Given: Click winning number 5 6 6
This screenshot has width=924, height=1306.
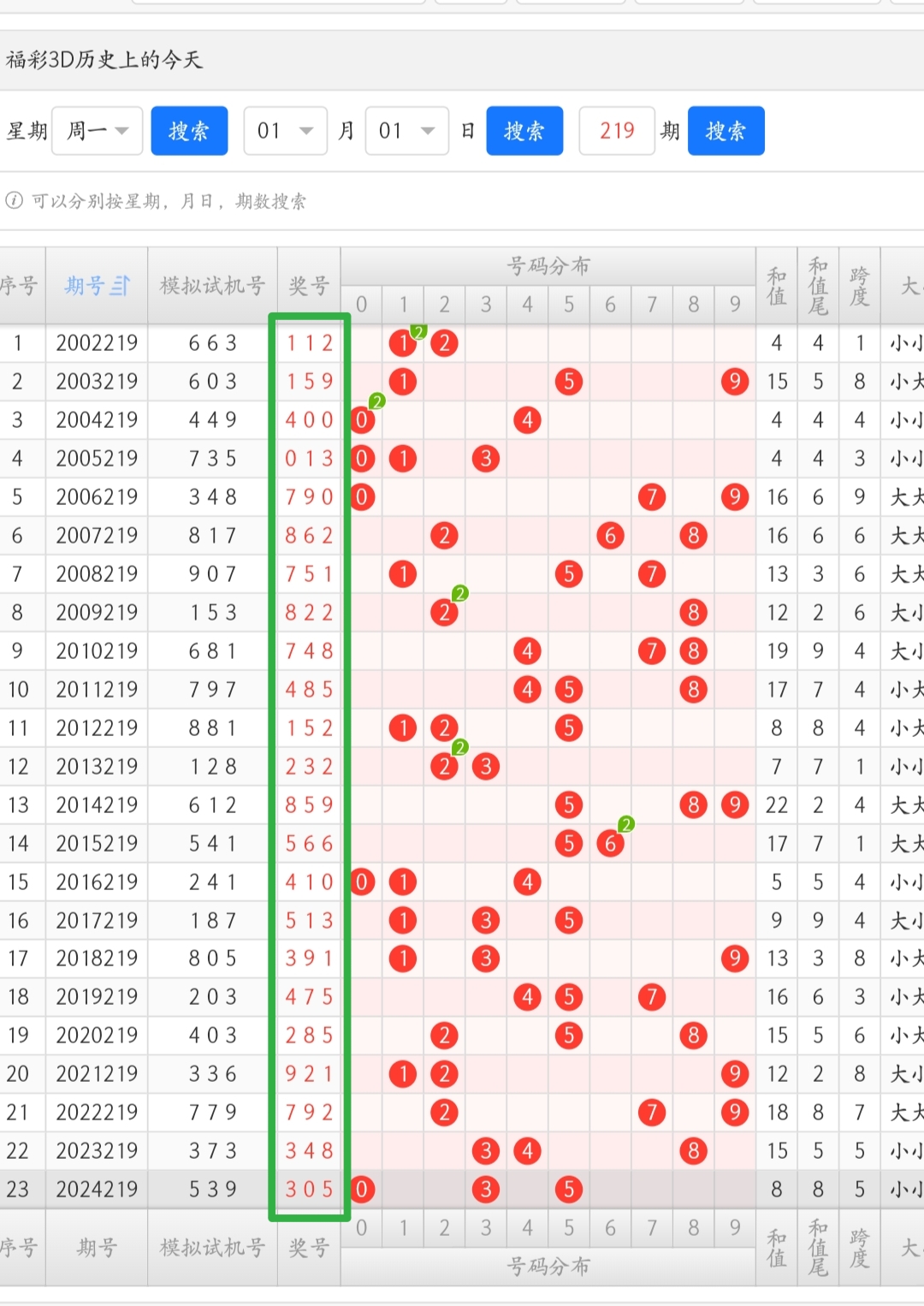Looking at the screenshot, I should [309, 844].
